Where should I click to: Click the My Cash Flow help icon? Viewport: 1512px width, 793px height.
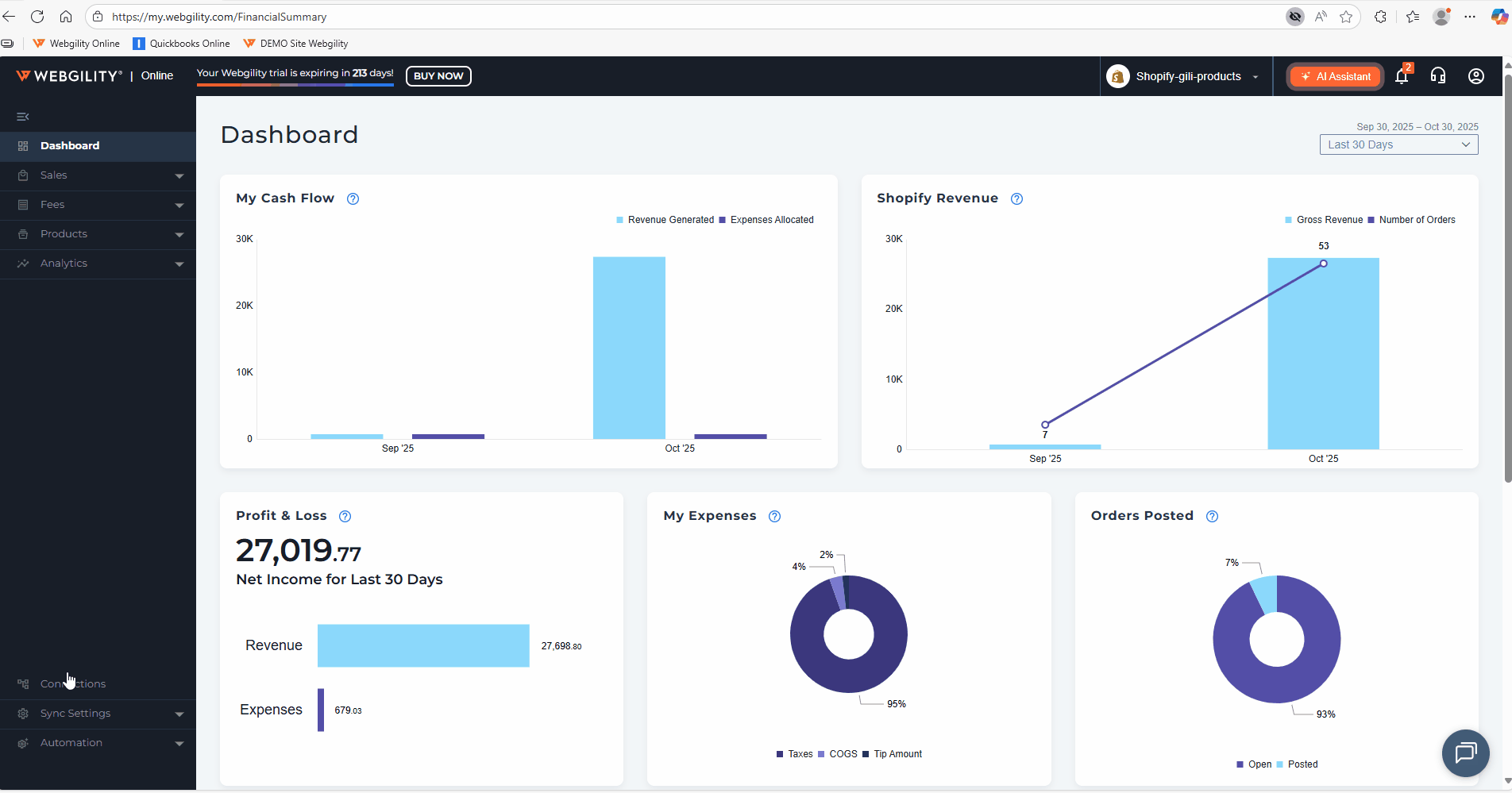coord(353,199)
